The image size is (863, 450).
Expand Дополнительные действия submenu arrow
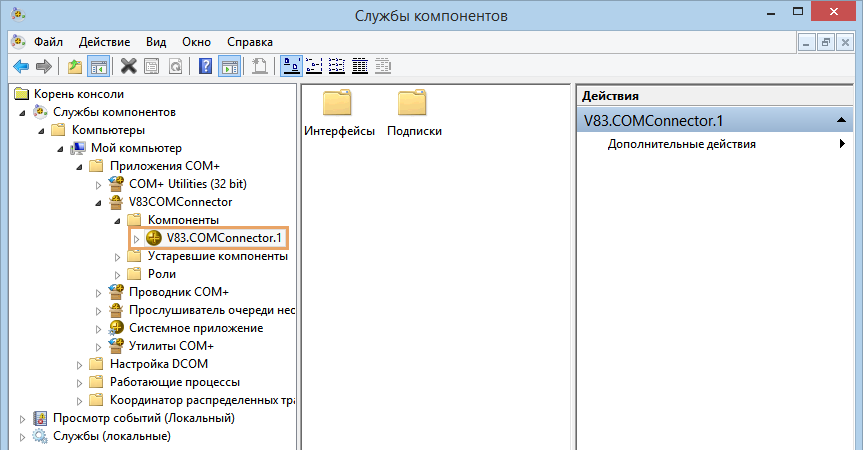(842, 144)
